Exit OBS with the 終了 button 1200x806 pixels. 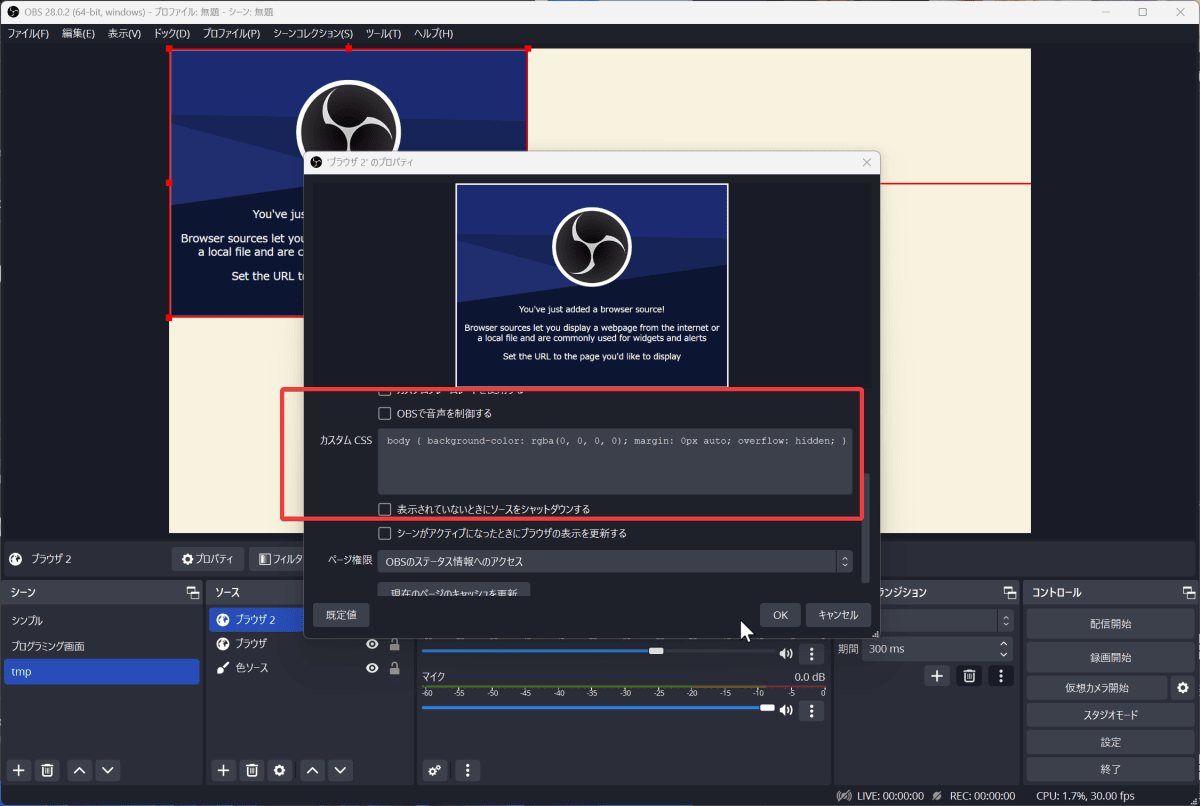(1110, 770)
